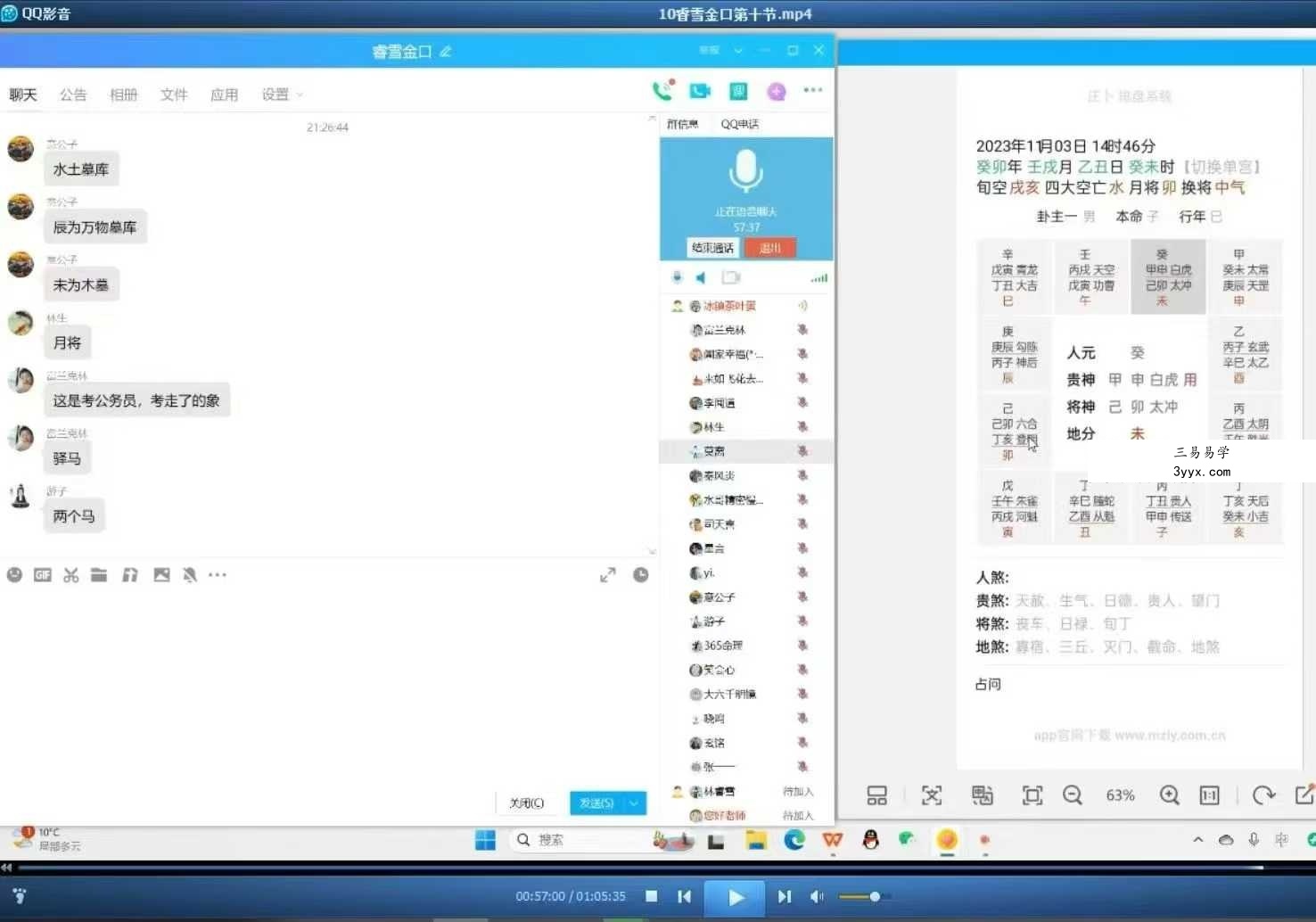Edit the 睿雪金口 group name pencil
Screen dimensions: 1316x922
pyautogui.click(x=446, y=52)
